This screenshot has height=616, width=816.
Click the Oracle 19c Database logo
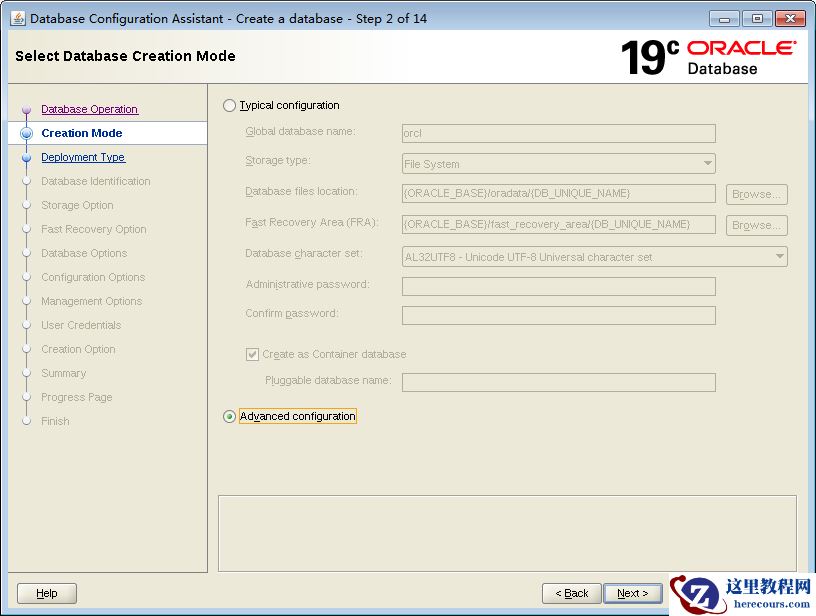pos(708,57)
